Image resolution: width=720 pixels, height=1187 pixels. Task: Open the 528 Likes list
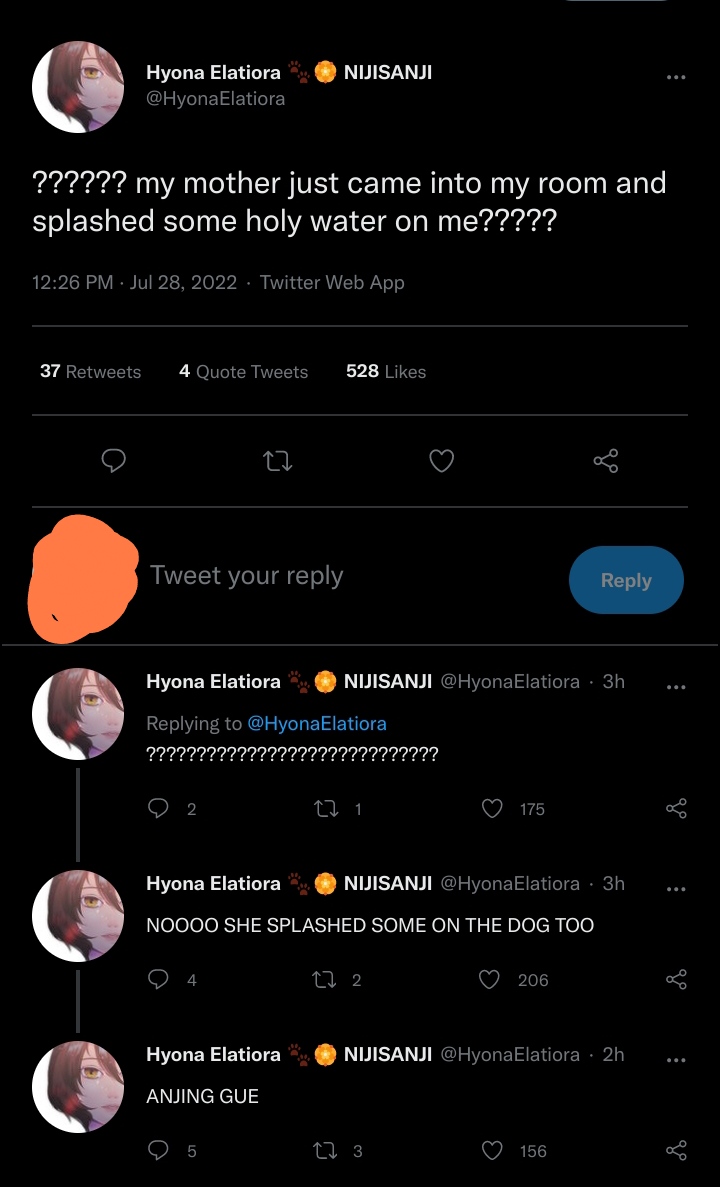(385, 371)
